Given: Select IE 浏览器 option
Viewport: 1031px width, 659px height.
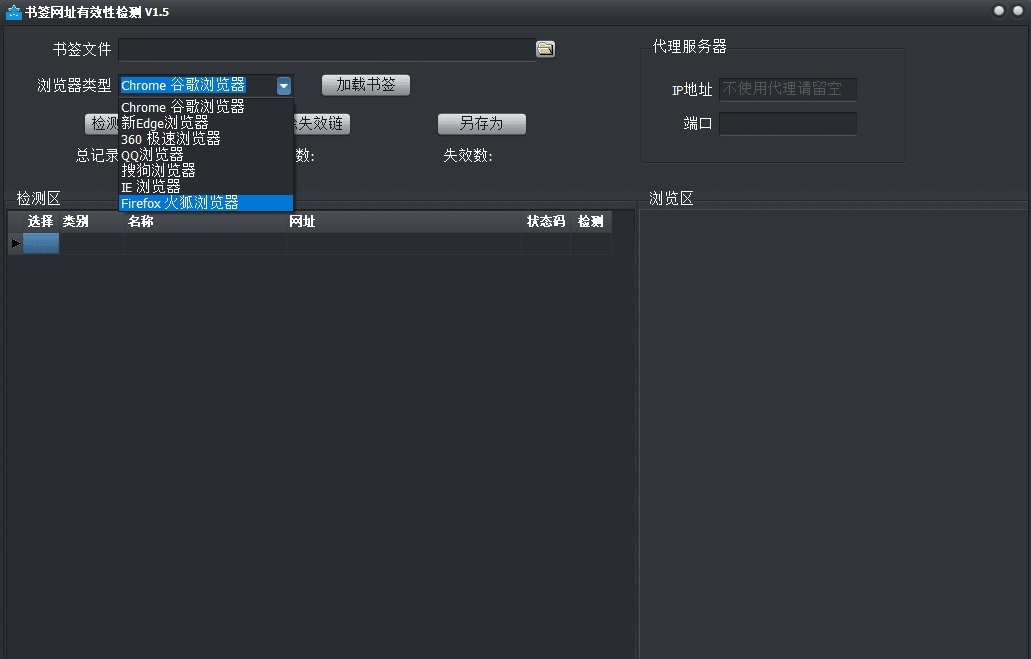Looking at the screenshot, I should click(x=206, y=187).
